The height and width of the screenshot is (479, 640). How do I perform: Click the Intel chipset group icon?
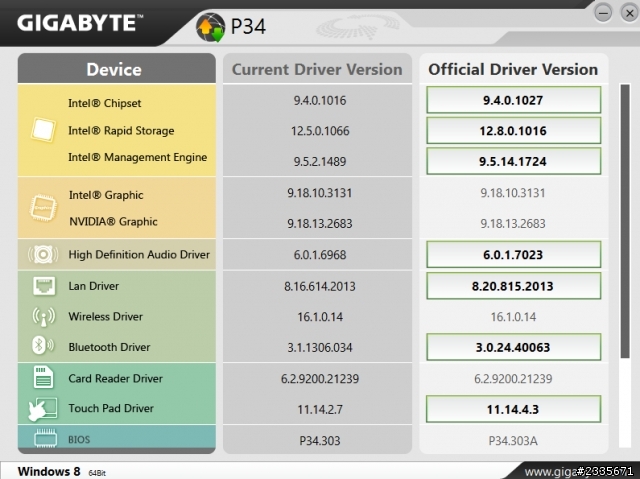click(43, 130)
